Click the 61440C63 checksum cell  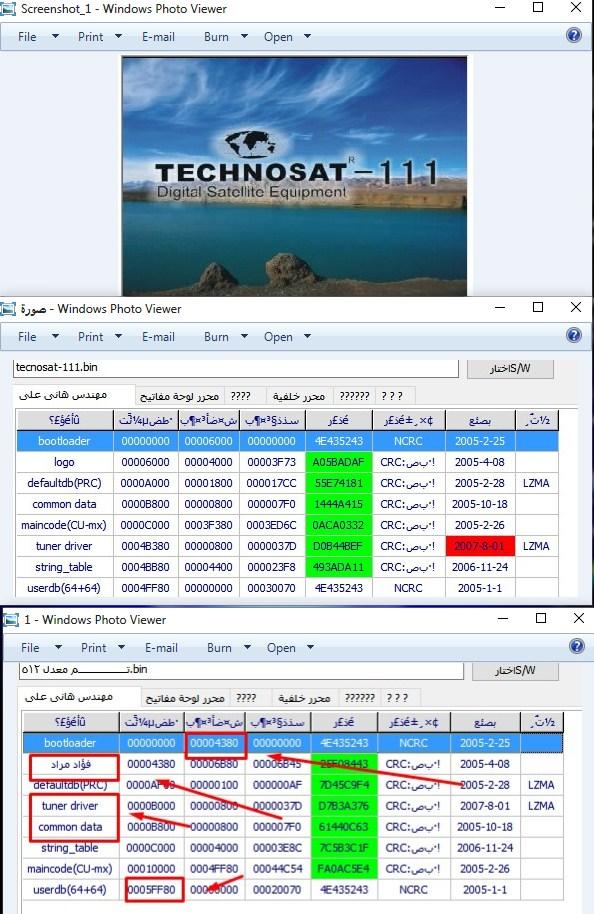coord(344,827)
